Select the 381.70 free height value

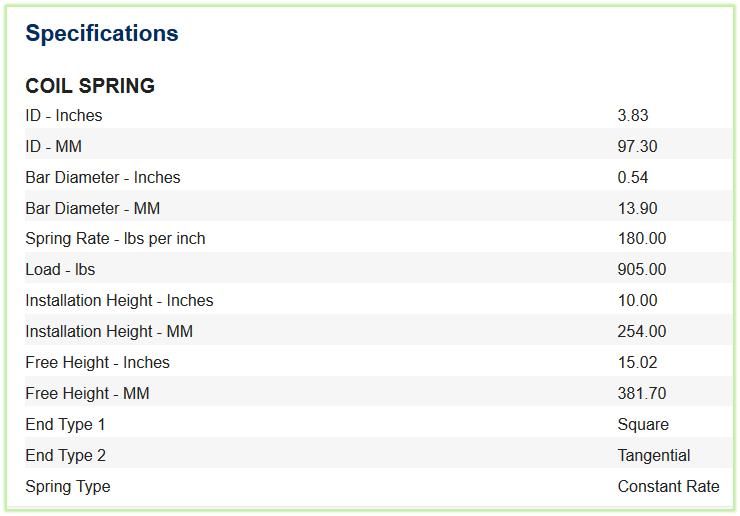(642, 393)
